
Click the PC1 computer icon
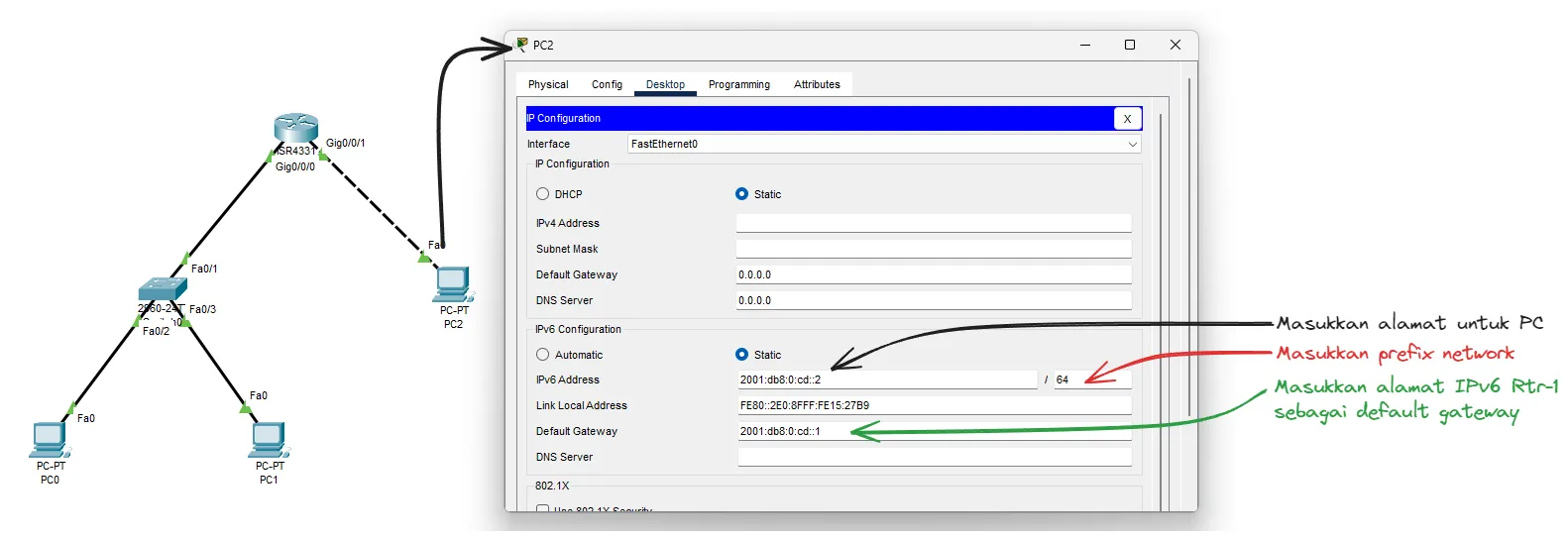pos(268,439)
